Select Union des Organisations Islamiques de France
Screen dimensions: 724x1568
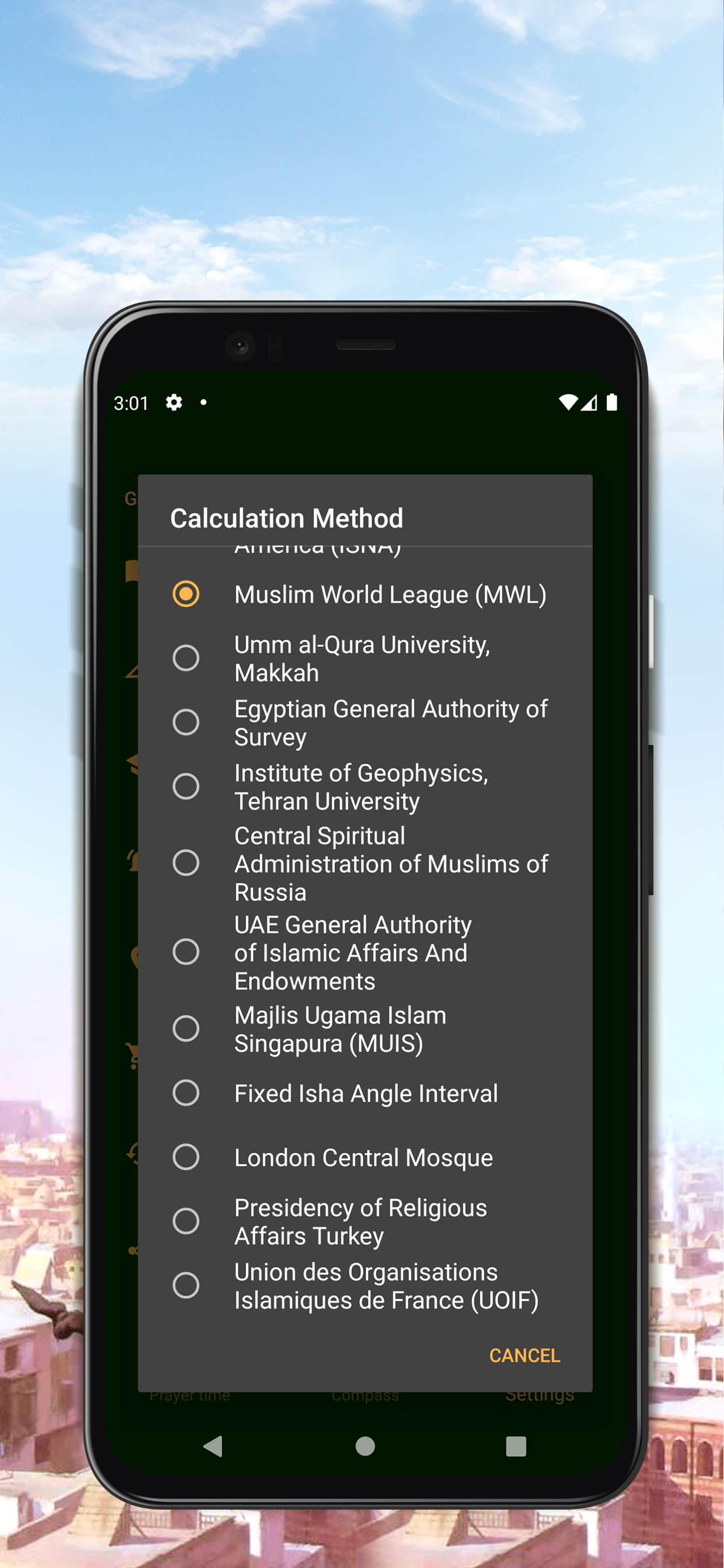tap(365, 1286)
